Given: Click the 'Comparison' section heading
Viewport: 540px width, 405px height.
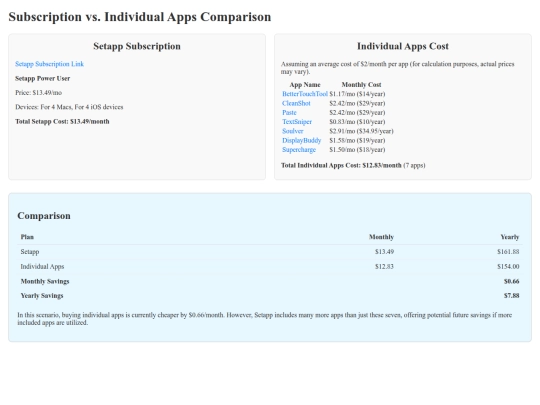Looking at the screenshot, I should (x=44, y=216).
